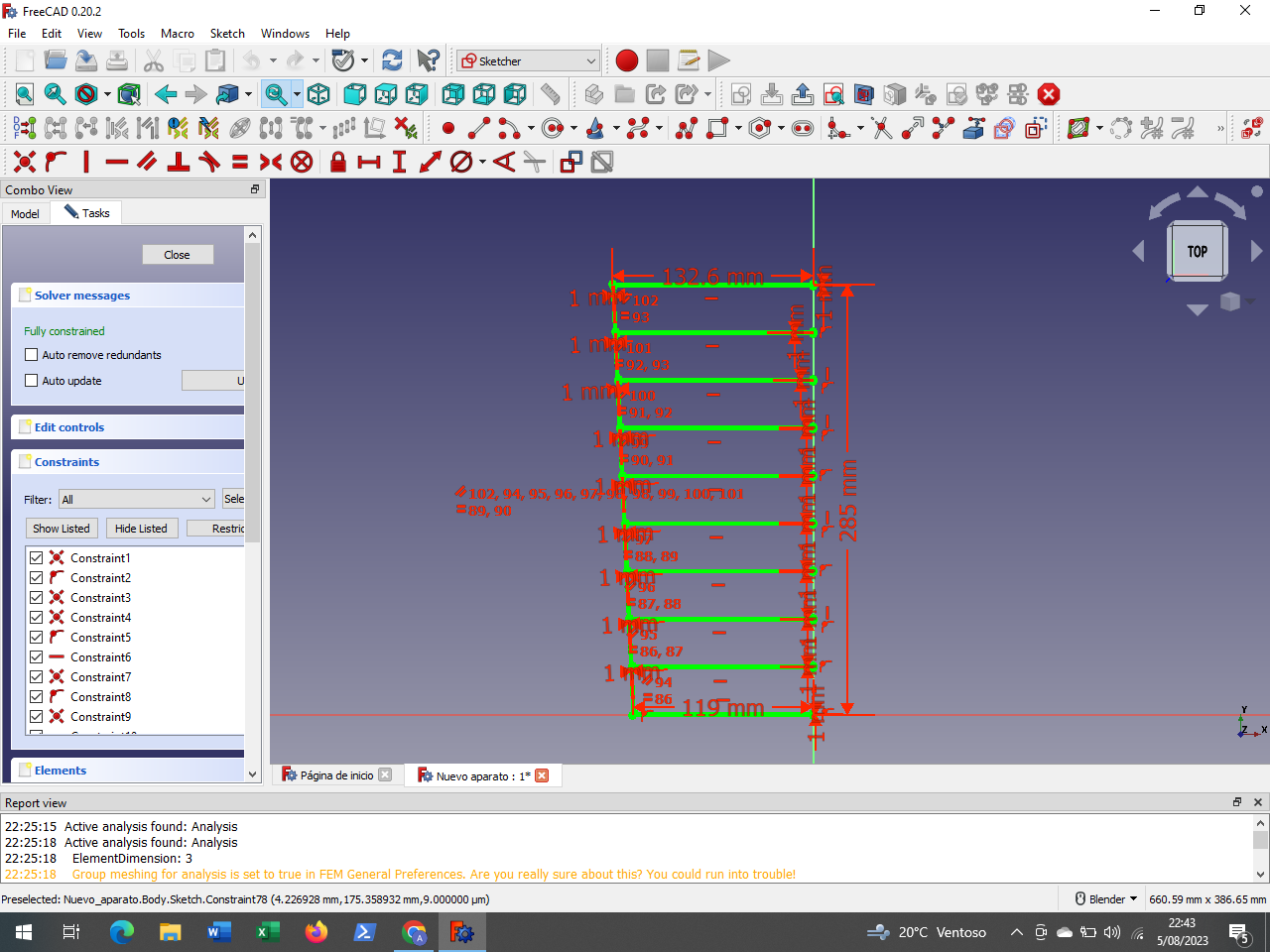
Task: Select the Create polygon tool
Action: pyautogui.click(x=758, y=128)
